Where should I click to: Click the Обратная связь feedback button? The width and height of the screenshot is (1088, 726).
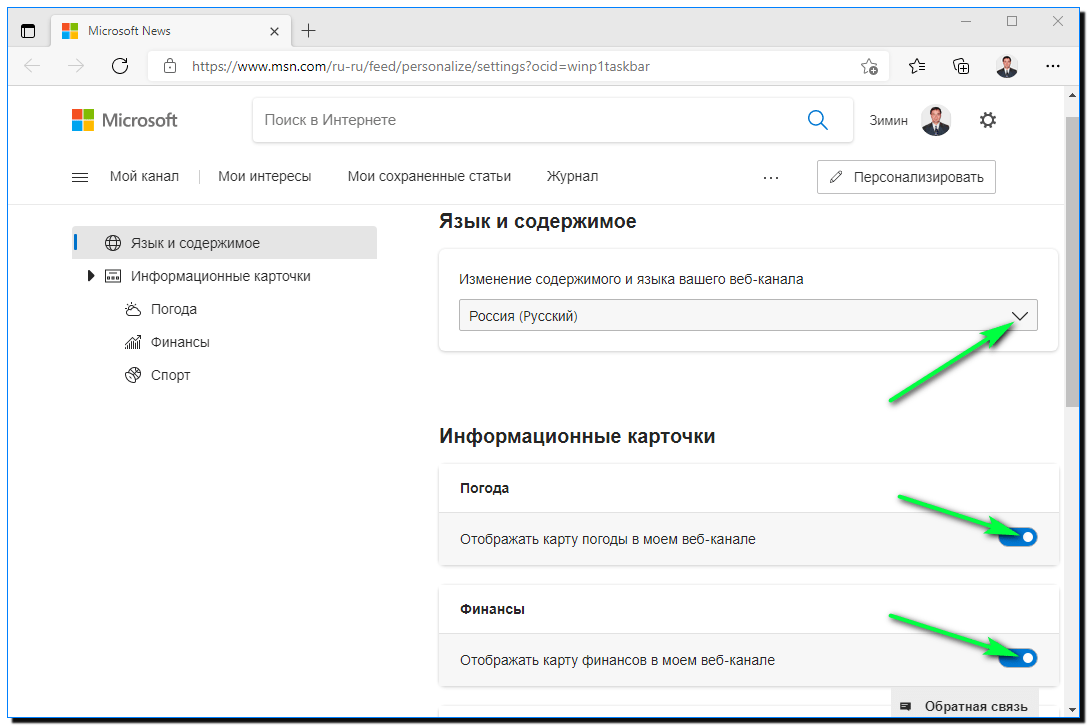pos(964,706)
